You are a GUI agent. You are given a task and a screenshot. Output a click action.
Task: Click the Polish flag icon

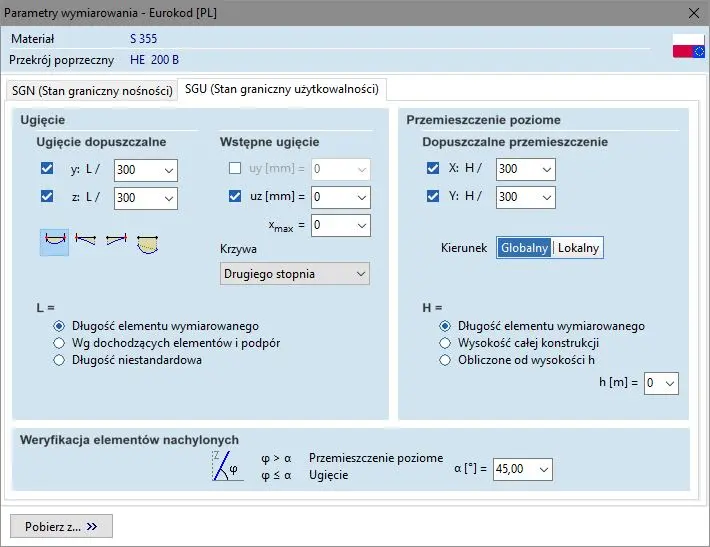point(688,47)
